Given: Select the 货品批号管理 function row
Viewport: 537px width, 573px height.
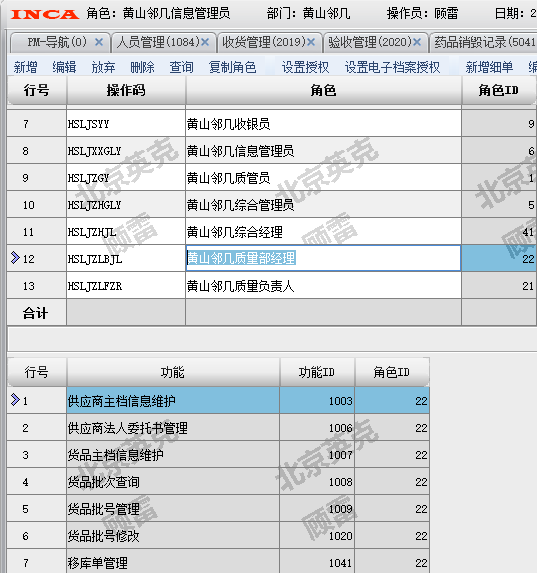Looking at the screenshot, I should point(218,509).
